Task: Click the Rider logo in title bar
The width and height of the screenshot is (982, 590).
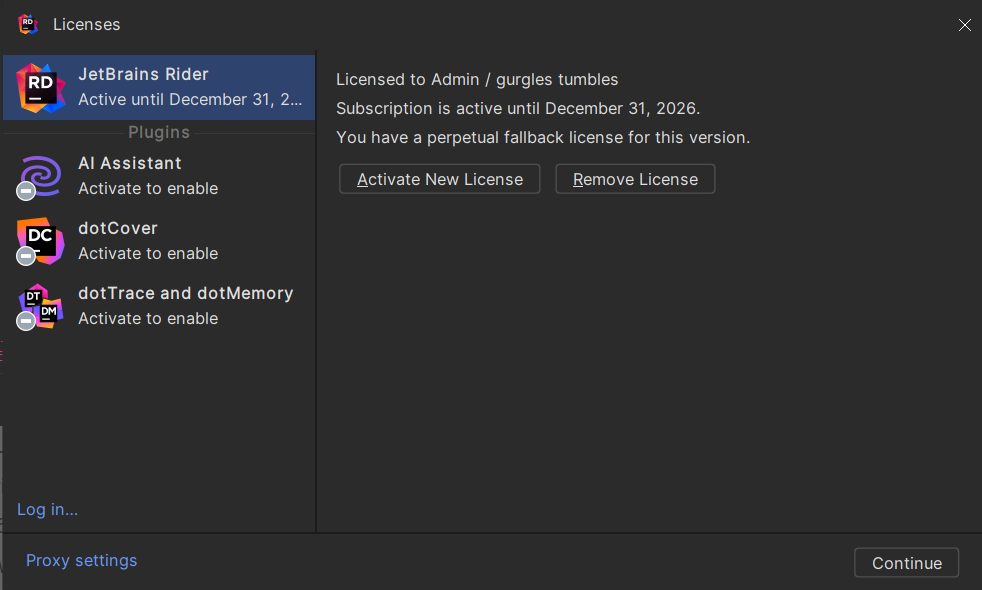Action: click(x=28, y=24)
